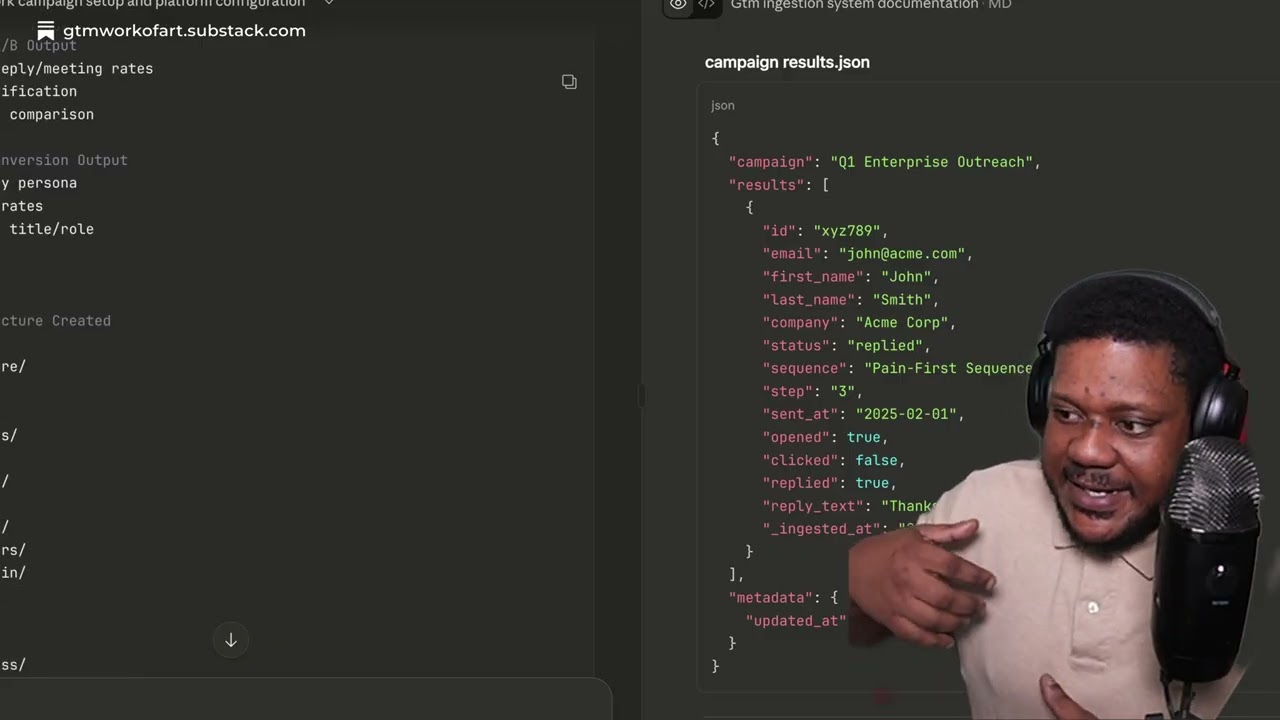Image resolution: width=1280 pixels, height=720 pixels.
Task: Click the "opened": true line
Action: pos(825,437)
